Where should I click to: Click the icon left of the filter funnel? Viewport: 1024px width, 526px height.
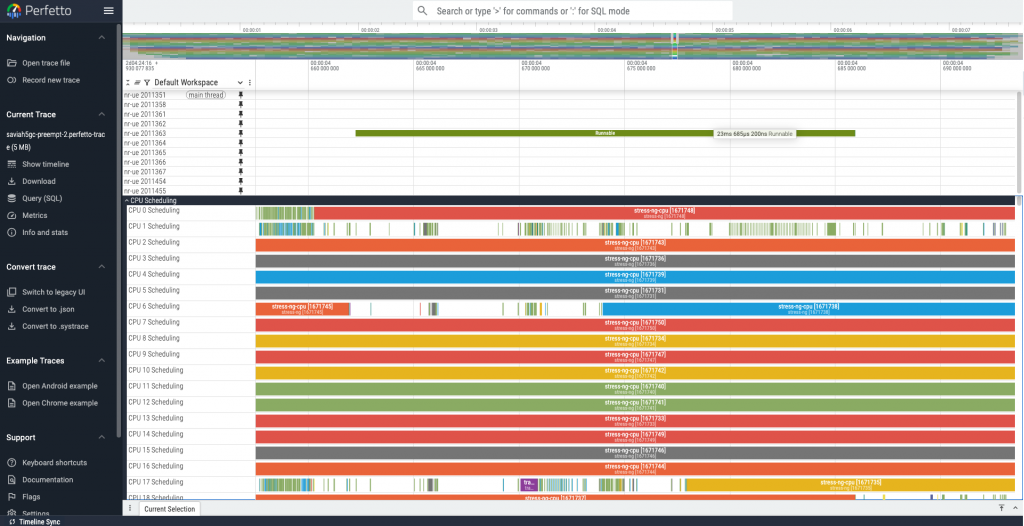point(137,83)
